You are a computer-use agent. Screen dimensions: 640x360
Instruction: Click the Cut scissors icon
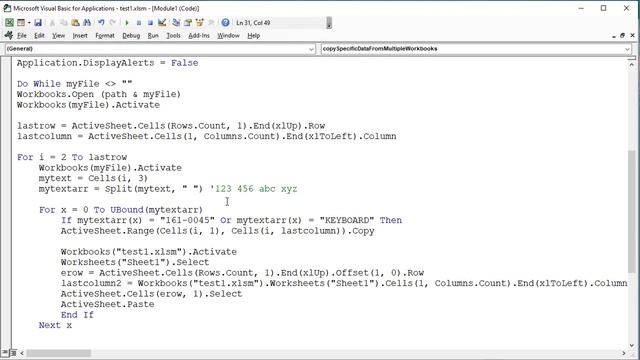pyautogui.click(x=52, y=23)
